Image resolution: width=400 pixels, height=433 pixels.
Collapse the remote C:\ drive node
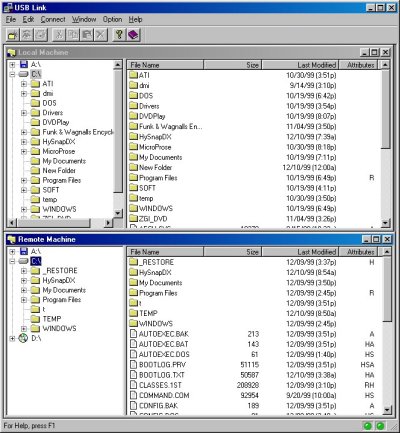(x=12, y=261)
